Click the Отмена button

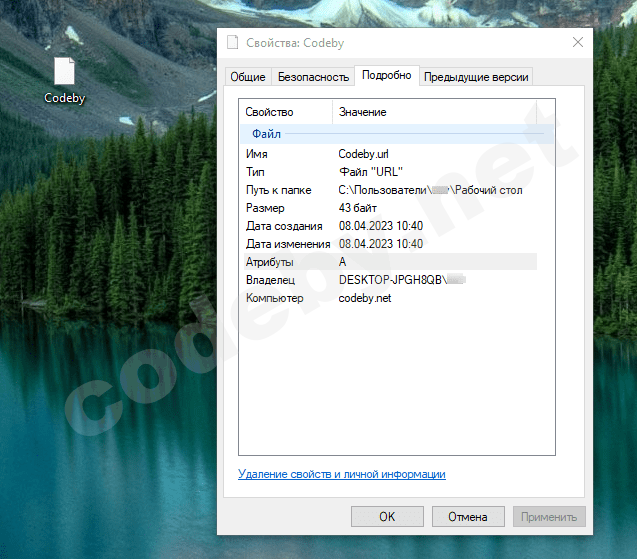point(468,516)
